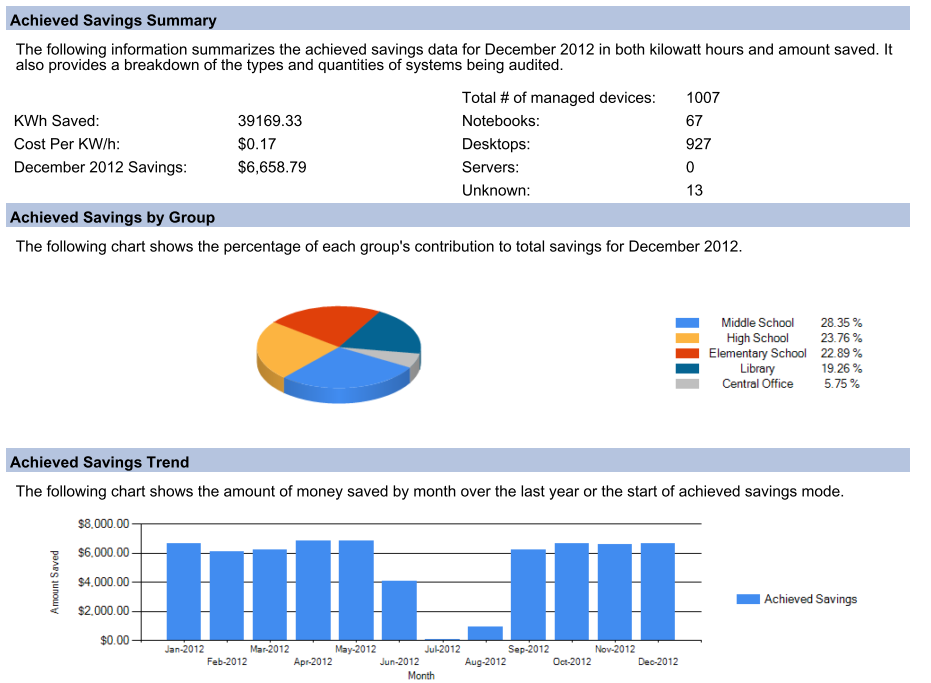This screenshot has height=683, width=931.
Task: Select the Jun-2012 bar in savings trend
Action: click(x=399, y=610)
